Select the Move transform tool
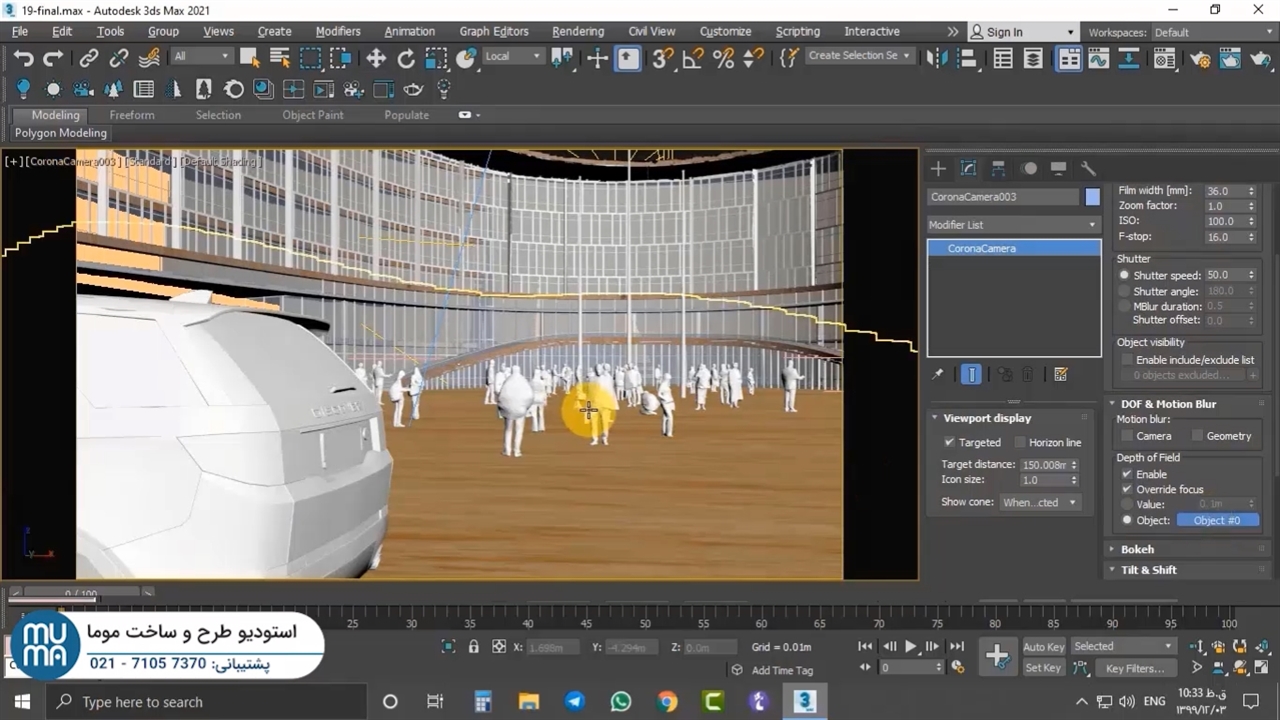The width and height of the screenshot is (1280, 720). (x=376, y=58)
